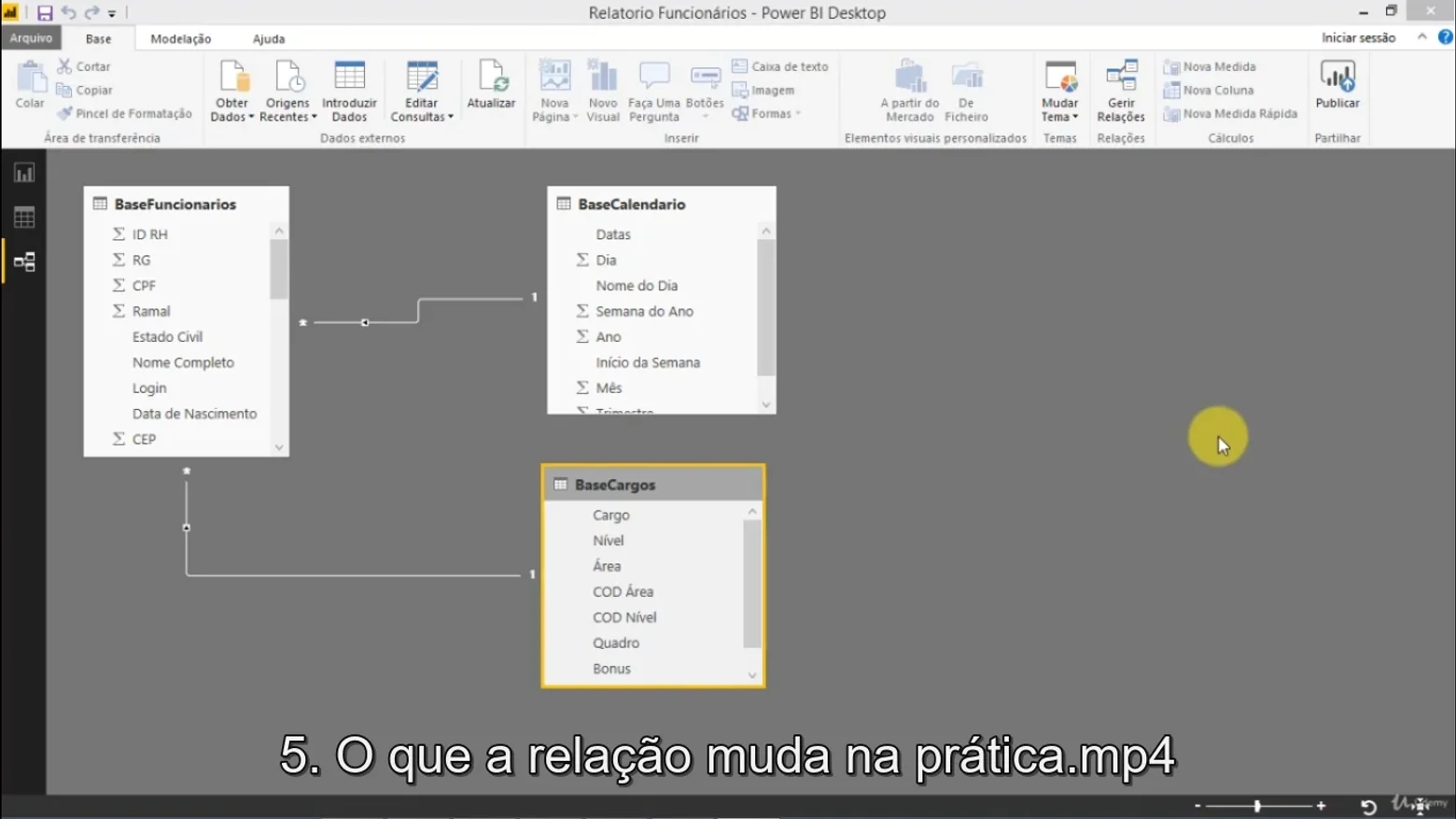1456x819 pixels.
Task: Open Editar Consultas dropdown
Action: tap(422, 91)
